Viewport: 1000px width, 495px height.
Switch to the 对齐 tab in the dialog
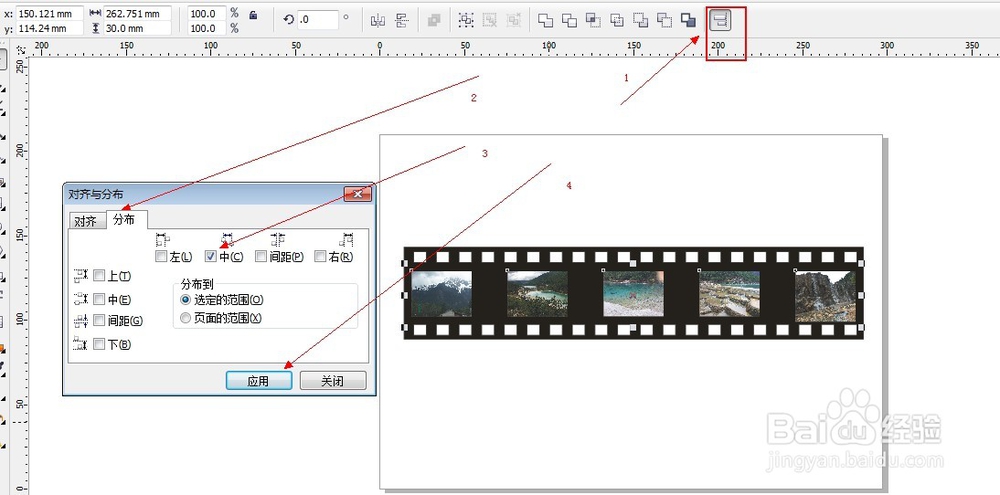pyautogui.click(x=86, y=221)
